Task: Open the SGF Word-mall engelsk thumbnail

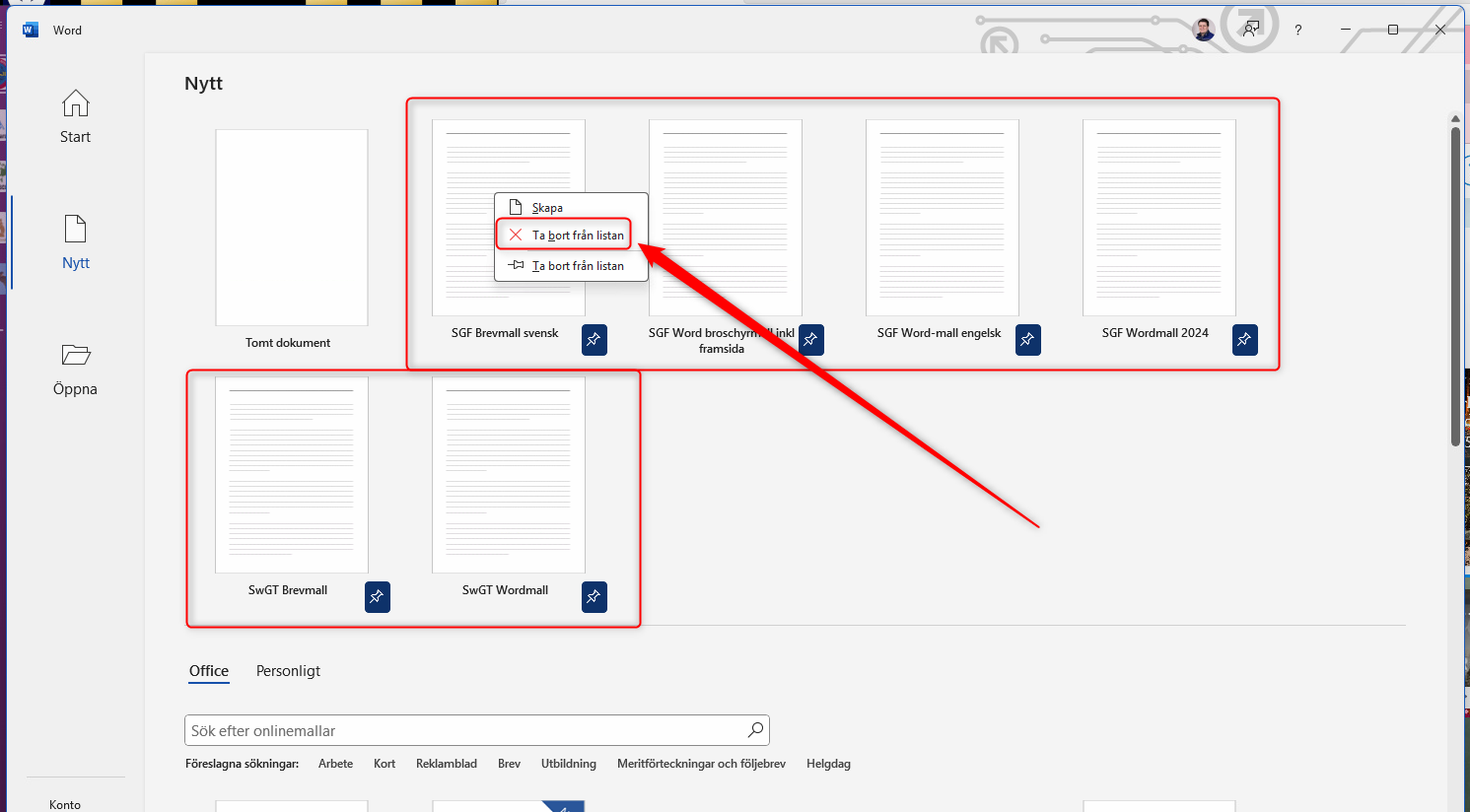Action: (x=943, y=218)
